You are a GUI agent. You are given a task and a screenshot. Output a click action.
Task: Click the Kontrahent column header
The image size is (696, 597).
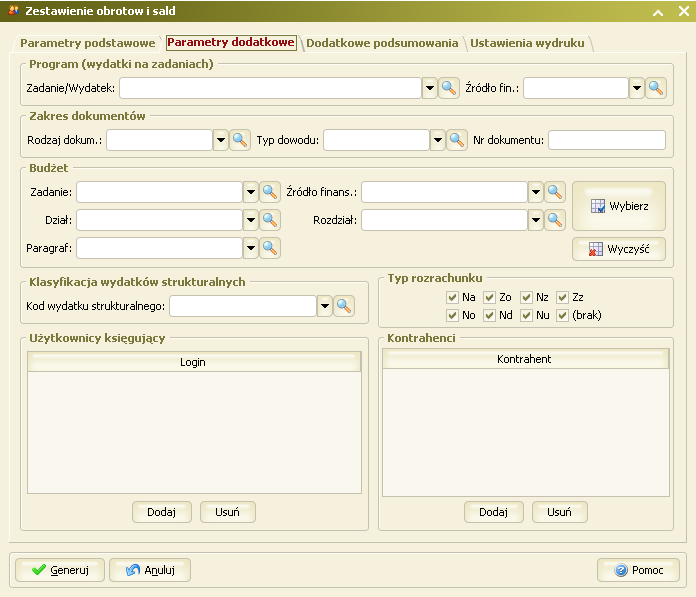tap(526, 359)
